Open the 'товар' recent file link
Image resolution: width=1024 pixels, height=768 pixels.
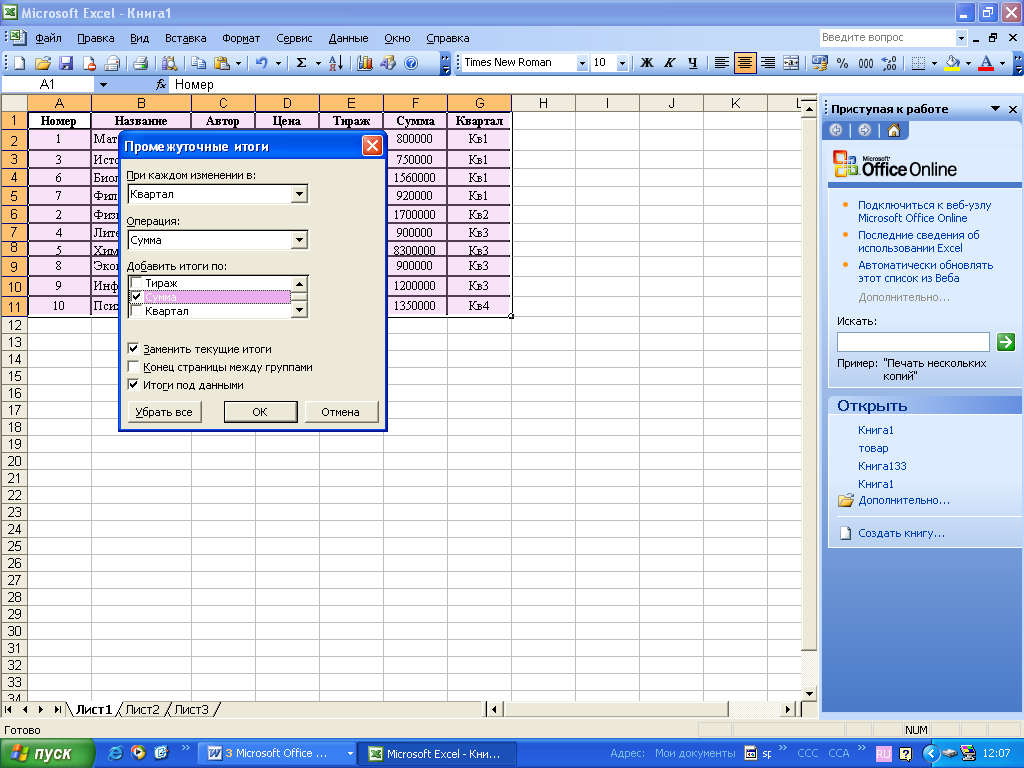coord(873,448)
